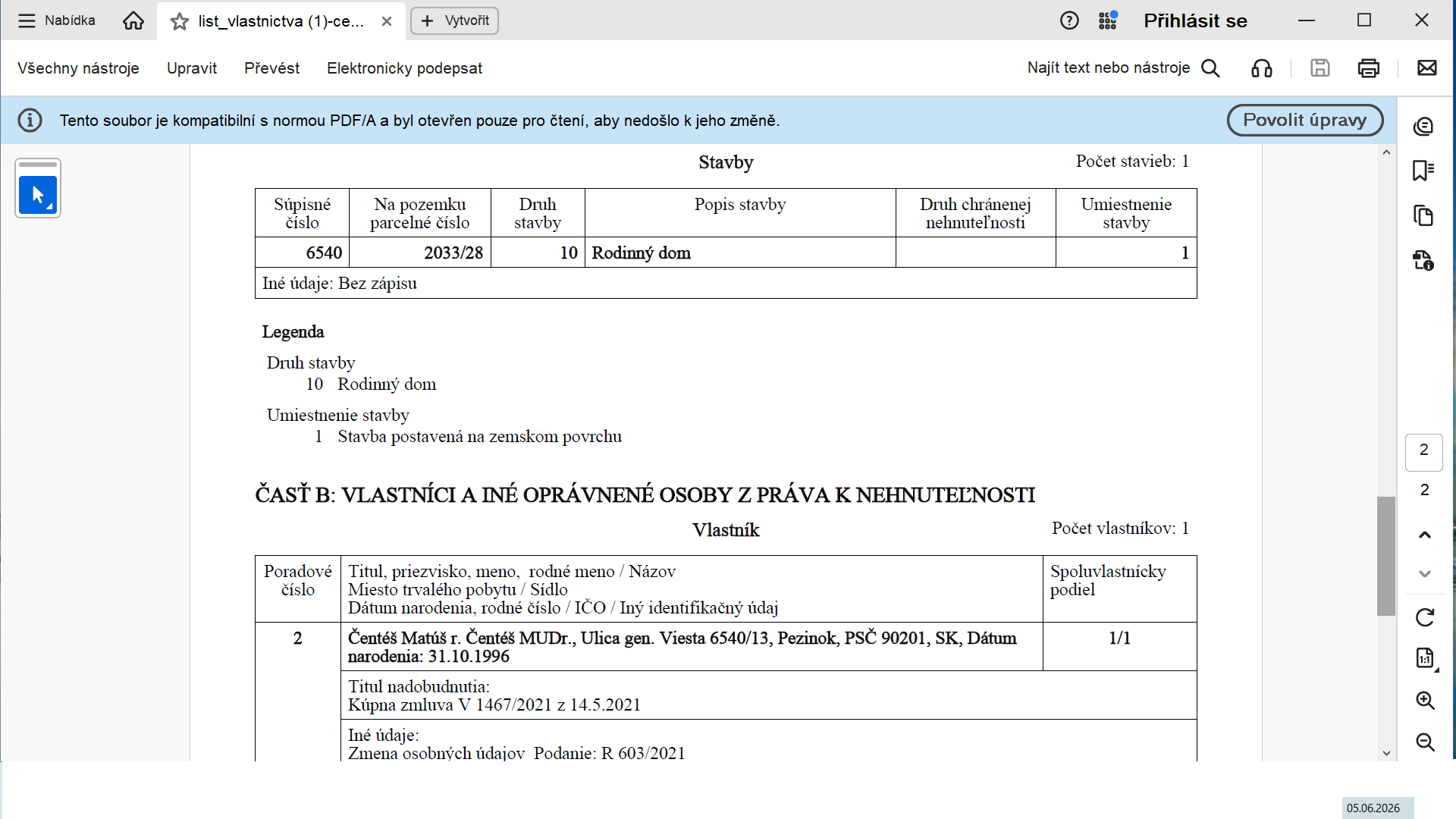Click Zmena osobných údajov Podanie text
The width and height of the screenshot is (1456, 819).
tap(516, 753)
